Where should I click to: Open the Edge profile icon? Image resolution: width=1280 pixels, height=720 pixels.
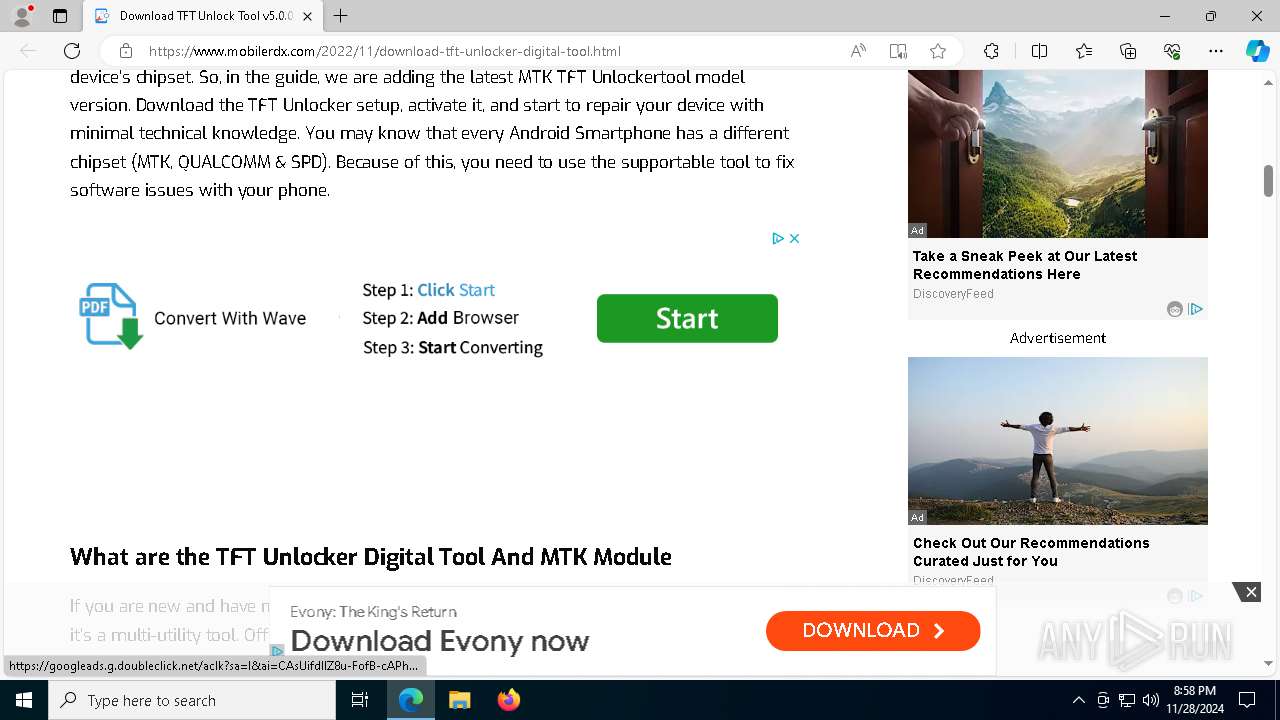(22, 16)
